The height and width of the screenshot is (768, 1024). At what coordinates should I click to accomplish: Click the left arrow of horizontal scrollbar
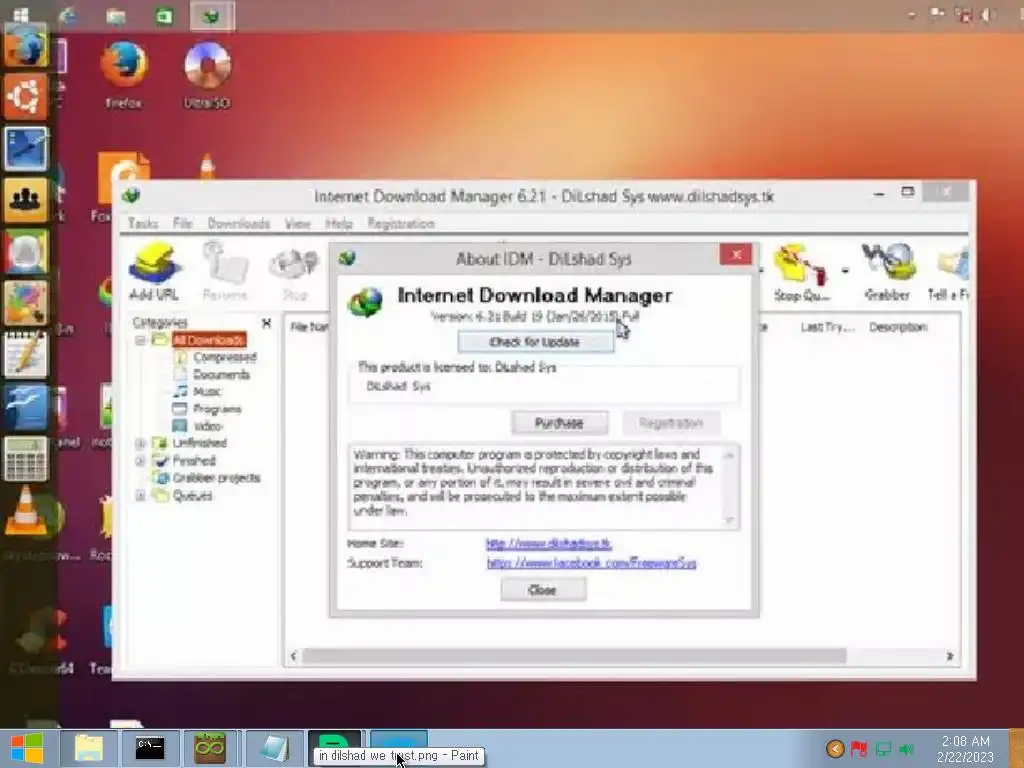[x=293, y=656]
